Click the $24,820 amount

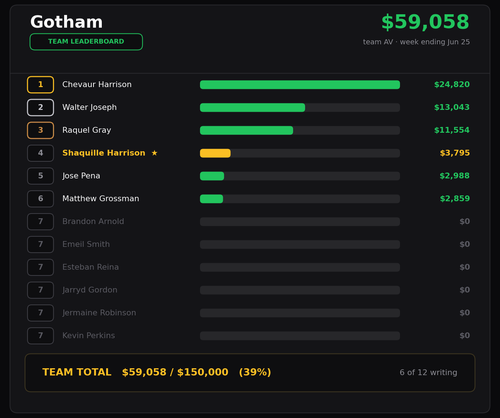point(452,85)
